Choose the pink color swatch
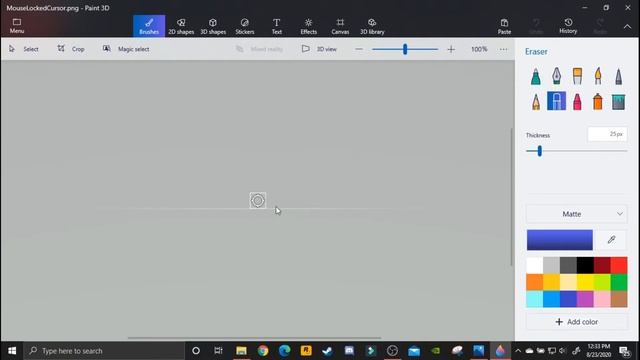 coord(602,299)
